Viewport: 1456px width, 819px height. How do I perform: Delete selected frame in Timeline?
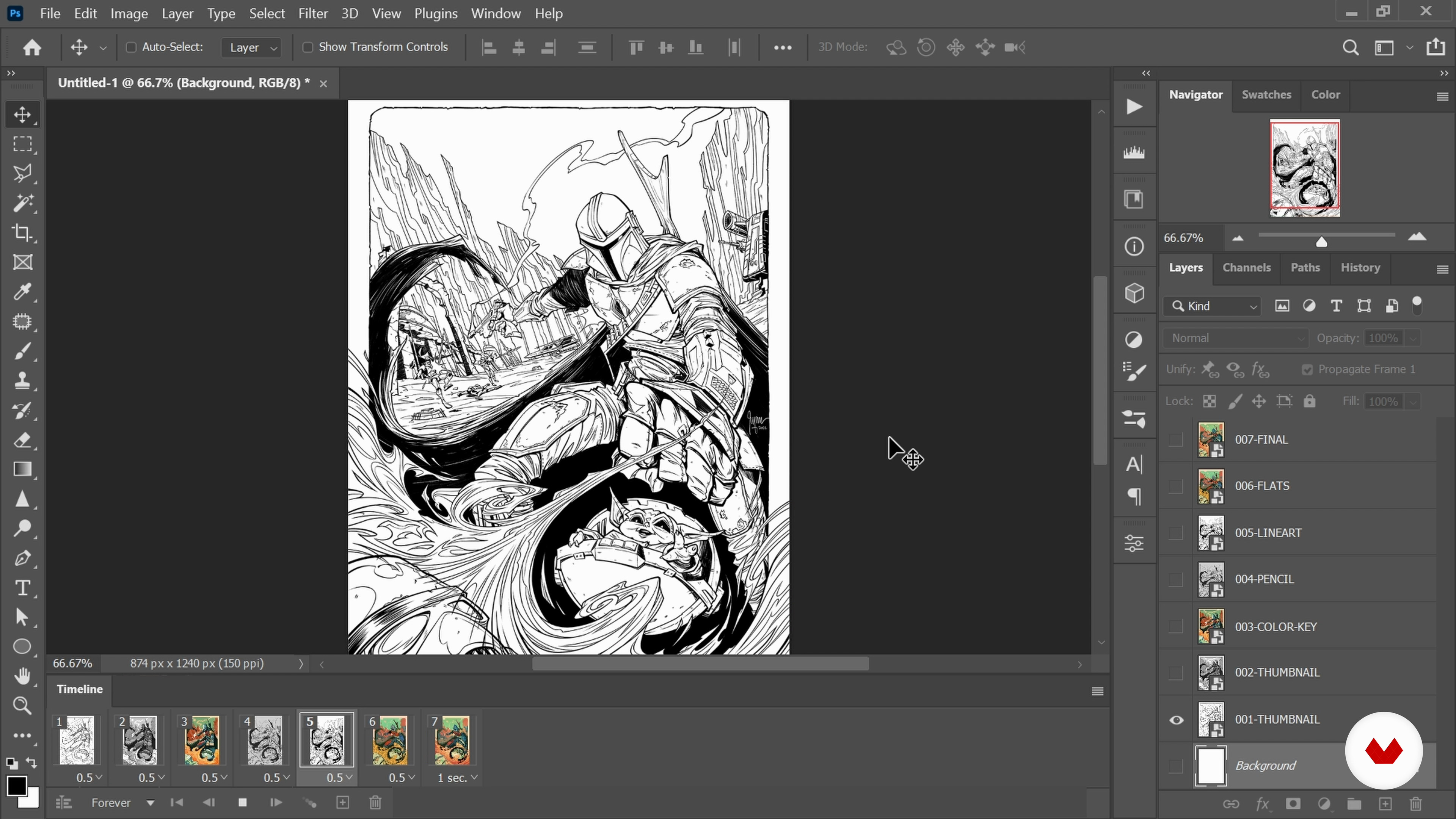(x=375, y=803)
